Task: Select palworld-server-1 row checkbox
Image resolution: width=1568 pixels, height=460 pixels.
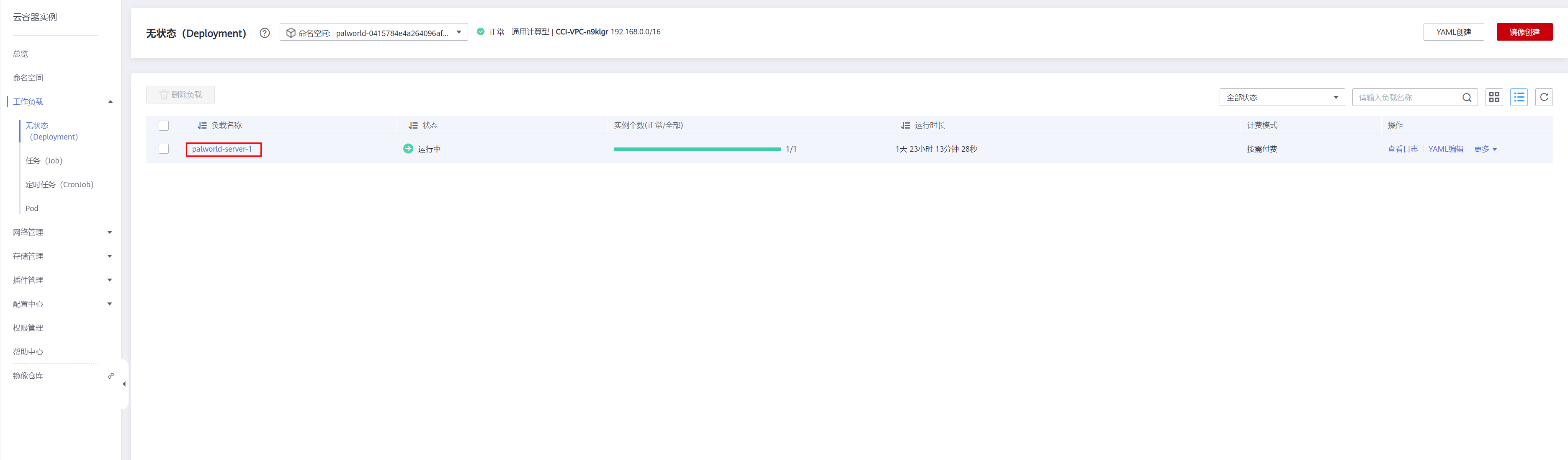Action: coord(164,149)
